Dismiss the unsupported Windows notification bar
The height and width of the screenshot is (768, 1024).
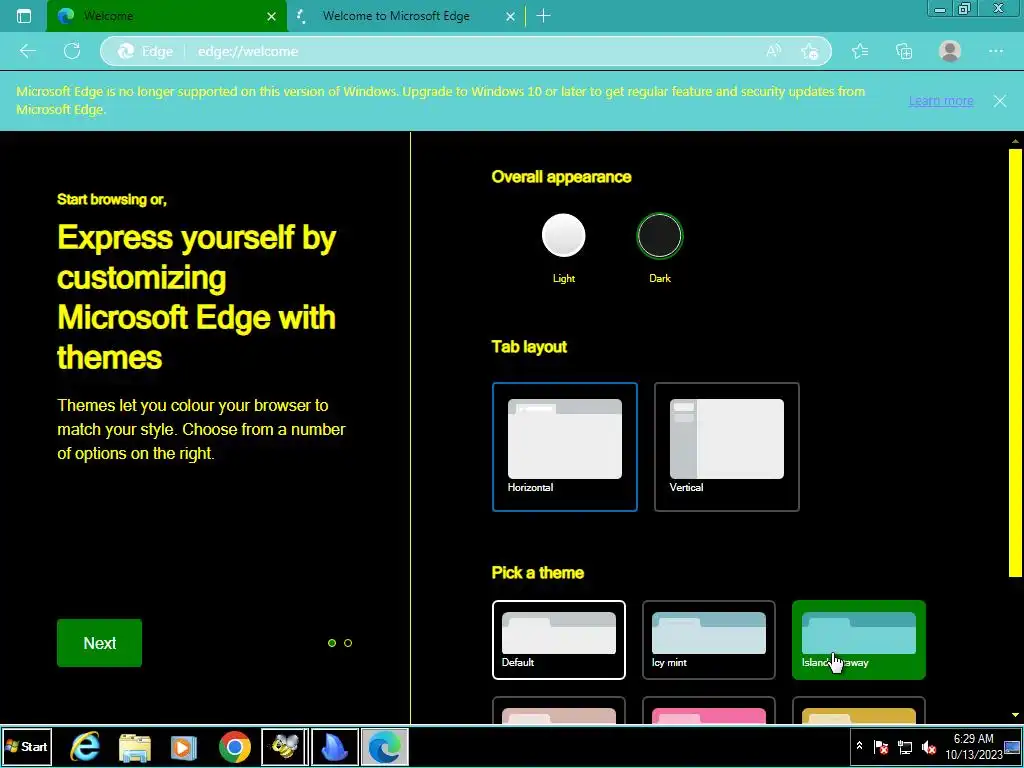click(x=1000, y=101)
